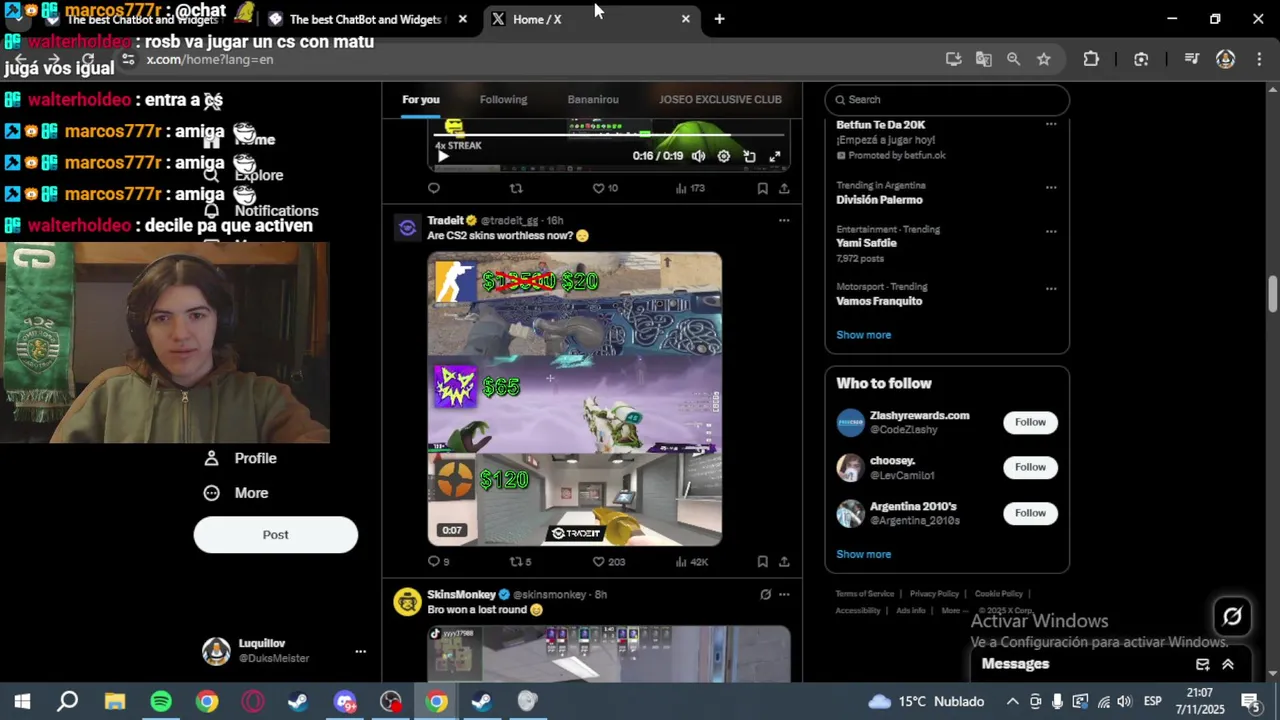Screen dimensions: 1280x720
Task: Open top video playback settings gear
Action: click(x=724, y=156)
